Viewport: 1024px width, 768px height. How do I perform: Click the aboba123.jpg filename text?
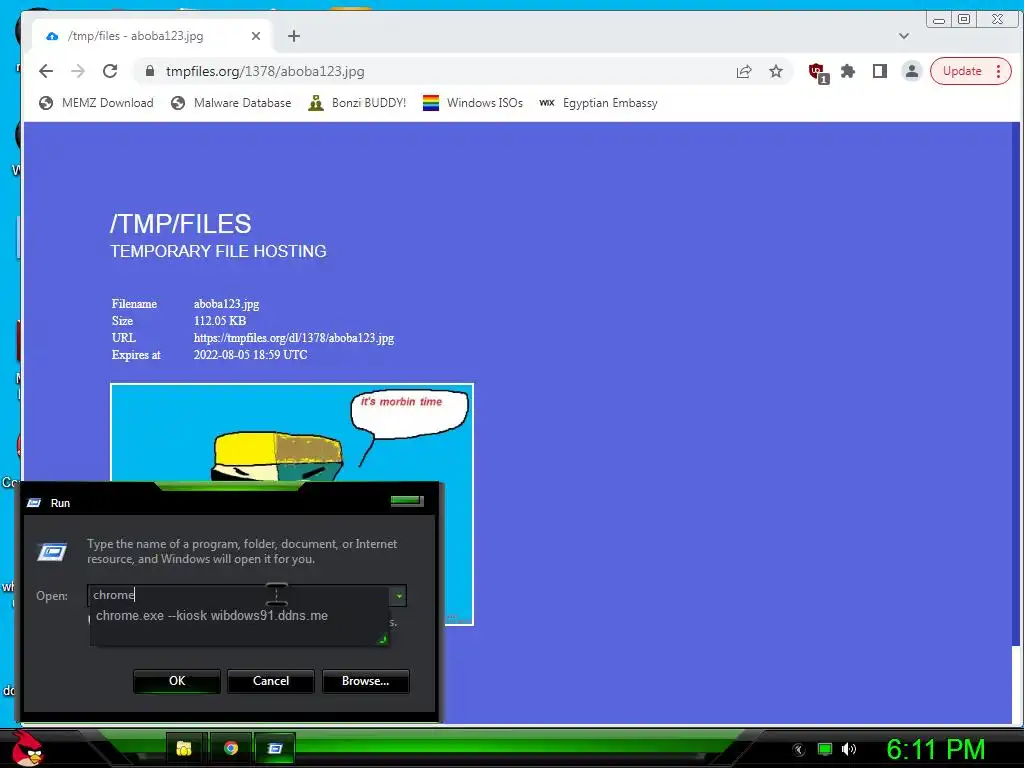click(x=227, y=304)
